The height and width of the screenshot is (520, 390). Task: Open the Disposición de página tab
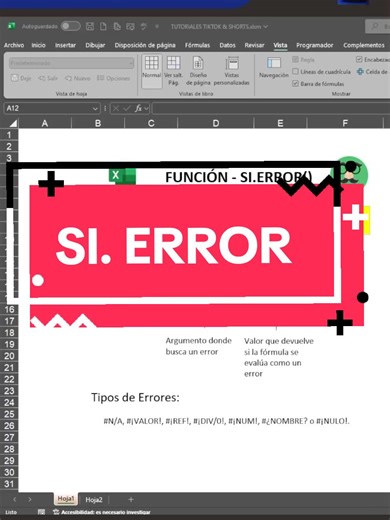(x=145, y=45)
